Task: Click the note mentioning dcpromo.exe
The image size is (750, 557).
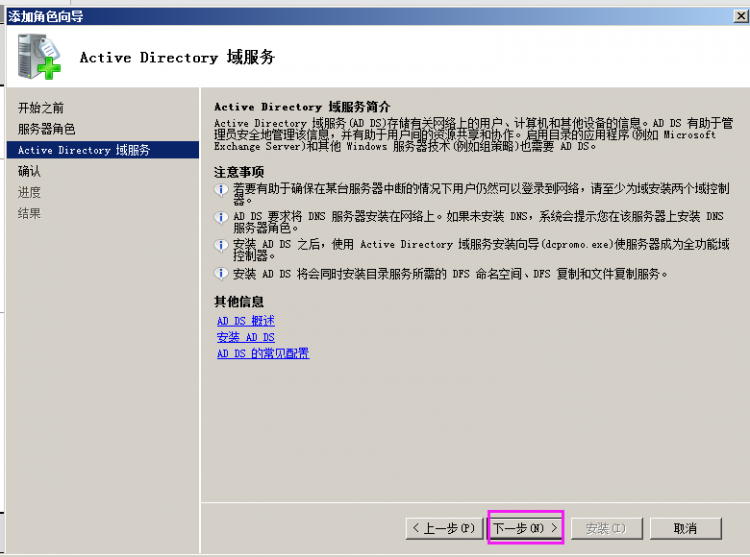Action: tap(481, 250)
